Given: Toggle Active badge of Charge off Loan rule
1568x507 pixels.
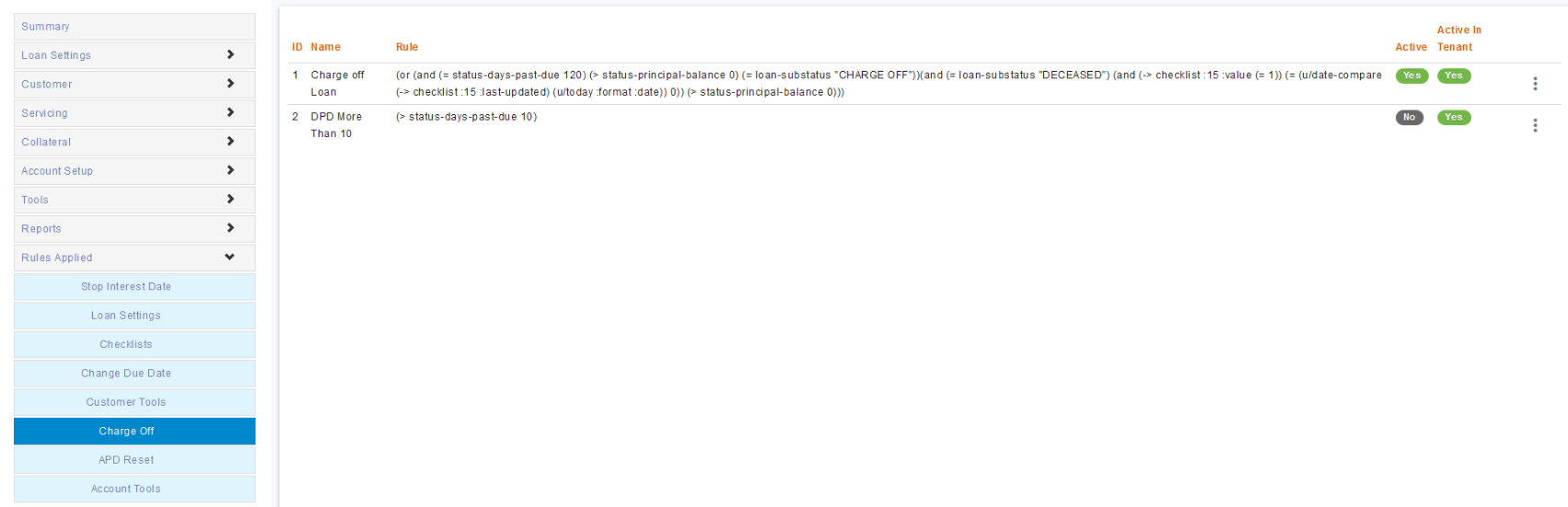Looking at the screenshot, I should (1411, 75).
